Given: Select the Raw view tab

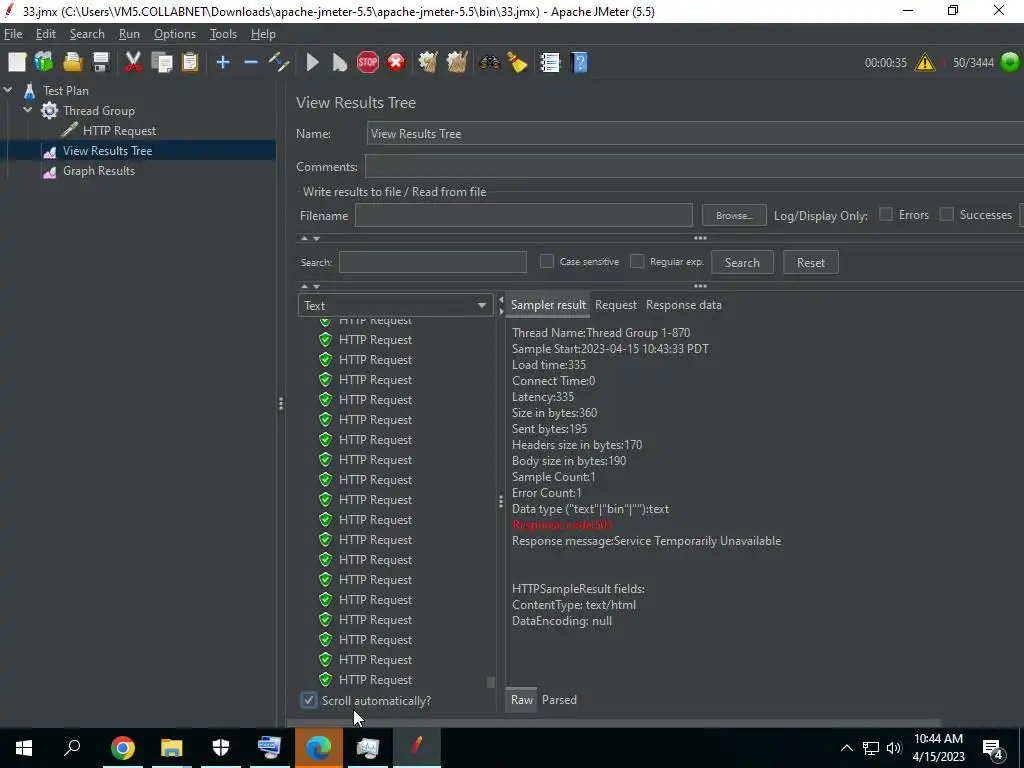Looking at the screenshot, I should pos(522,699).
